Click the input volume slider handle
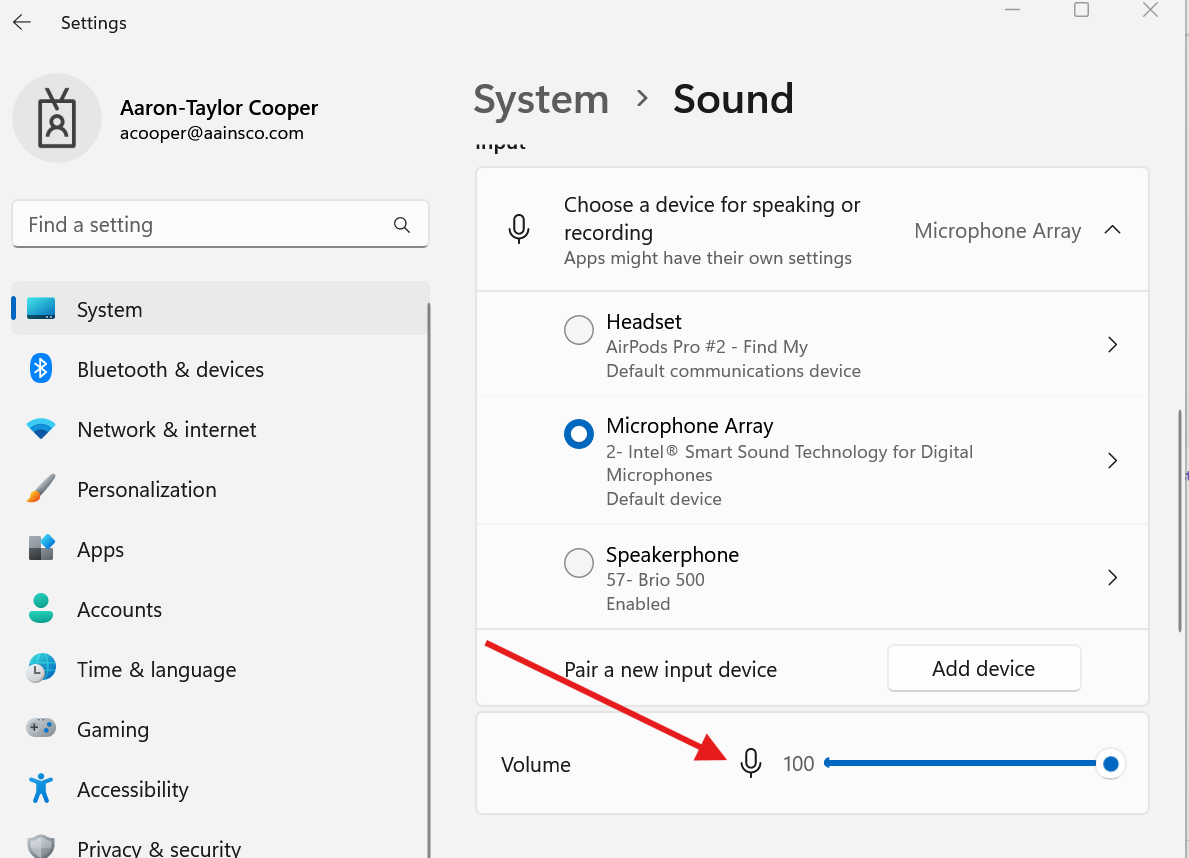 click(x=1110, y=765)
